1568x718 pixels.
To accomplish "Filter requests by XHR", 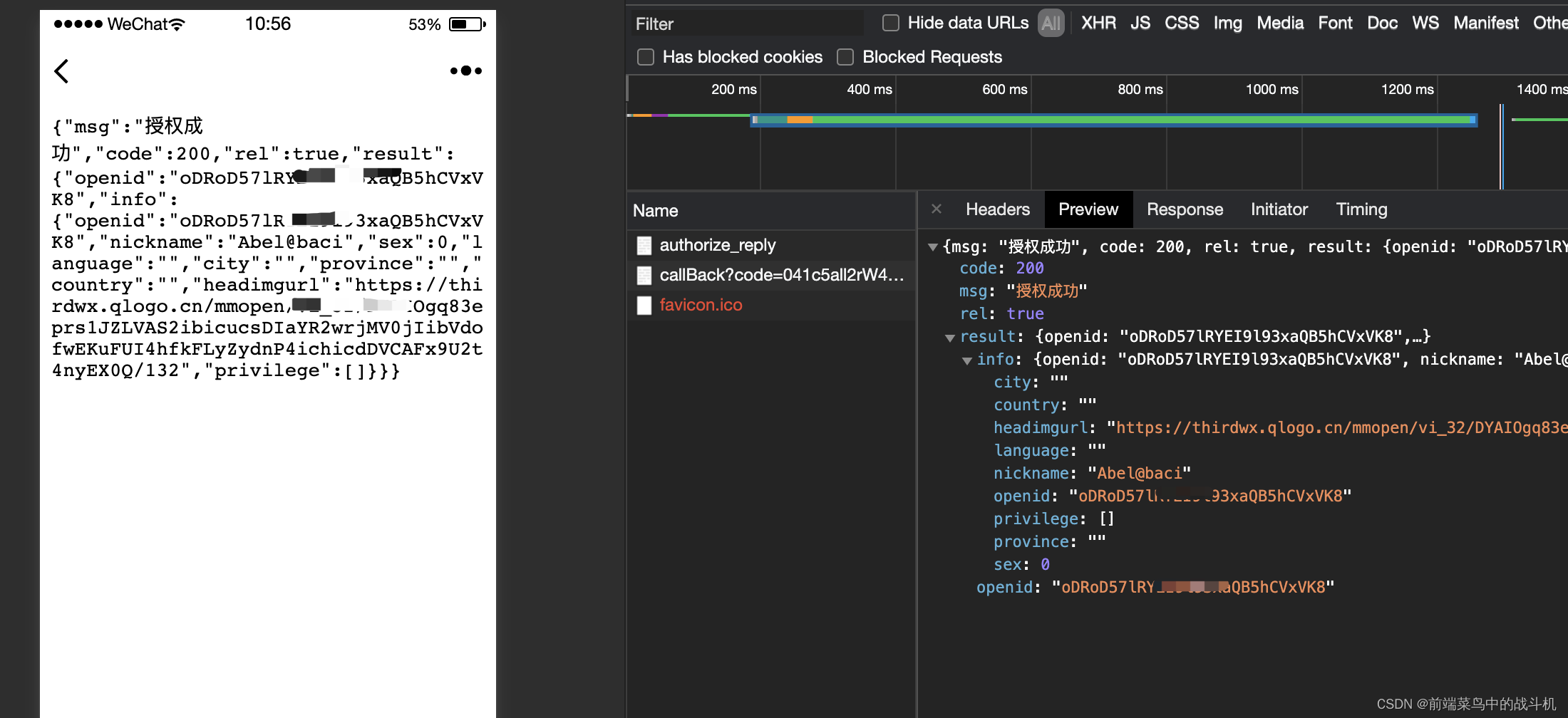I will coord(1098,23).
